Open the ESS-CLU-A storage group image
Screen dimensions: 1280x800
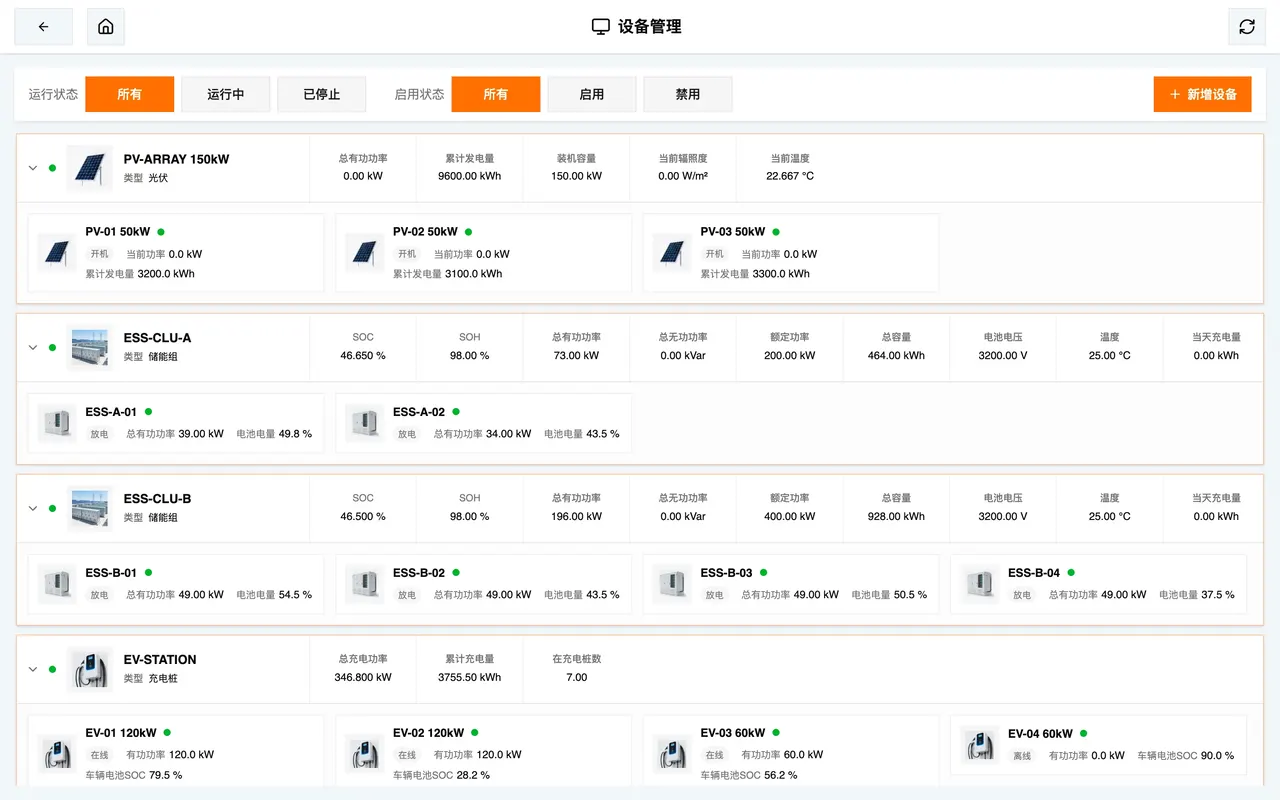click(90, 347)
